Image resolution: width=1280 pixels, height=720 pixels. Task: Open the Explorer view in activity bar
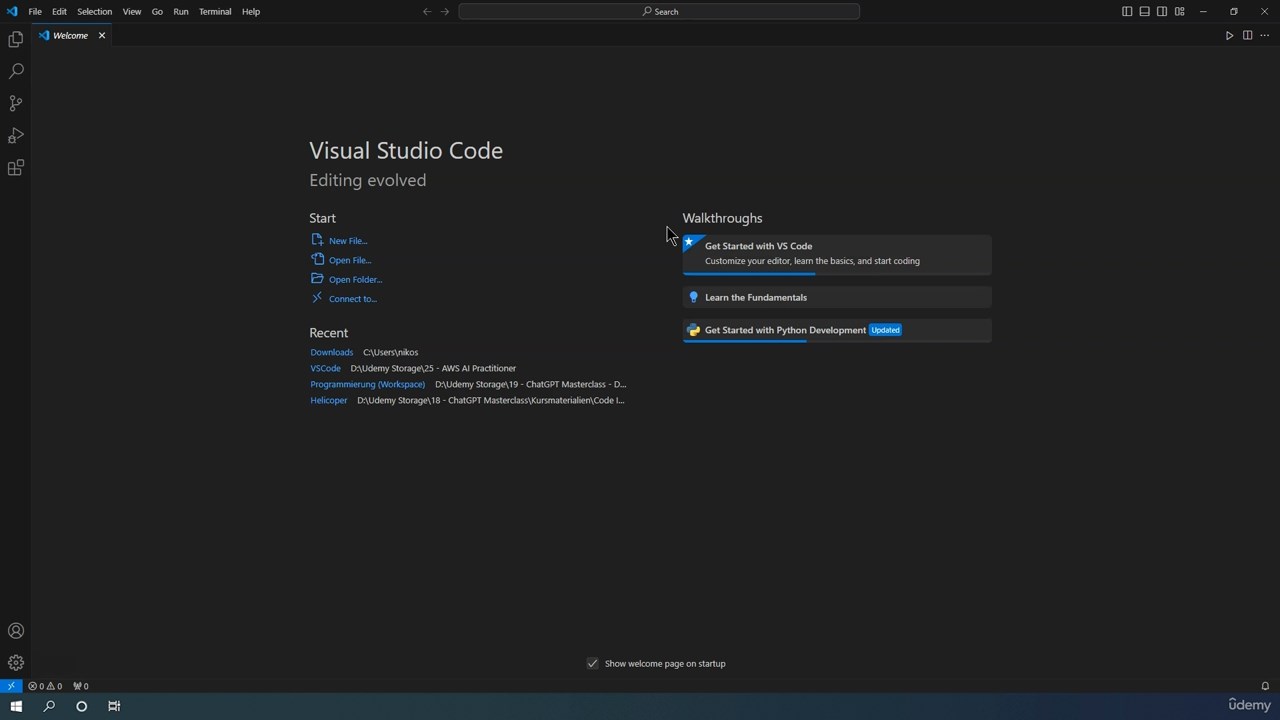(x=15, y=40)
